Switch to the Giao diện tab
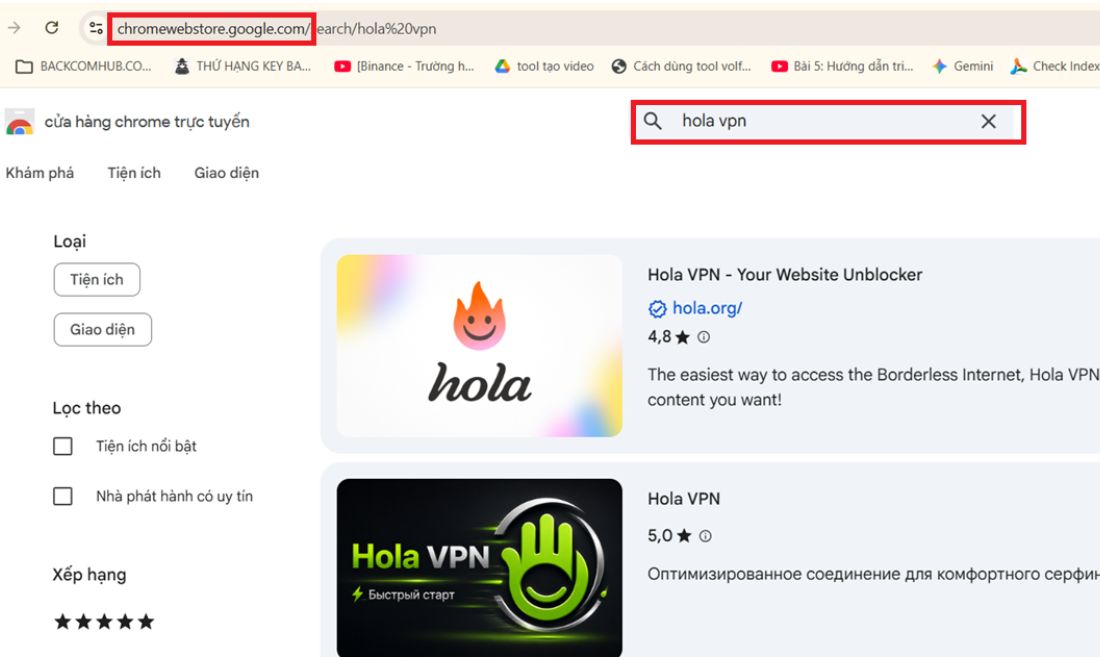Viewport: 1100px width, 660px height. click(227, 173)
